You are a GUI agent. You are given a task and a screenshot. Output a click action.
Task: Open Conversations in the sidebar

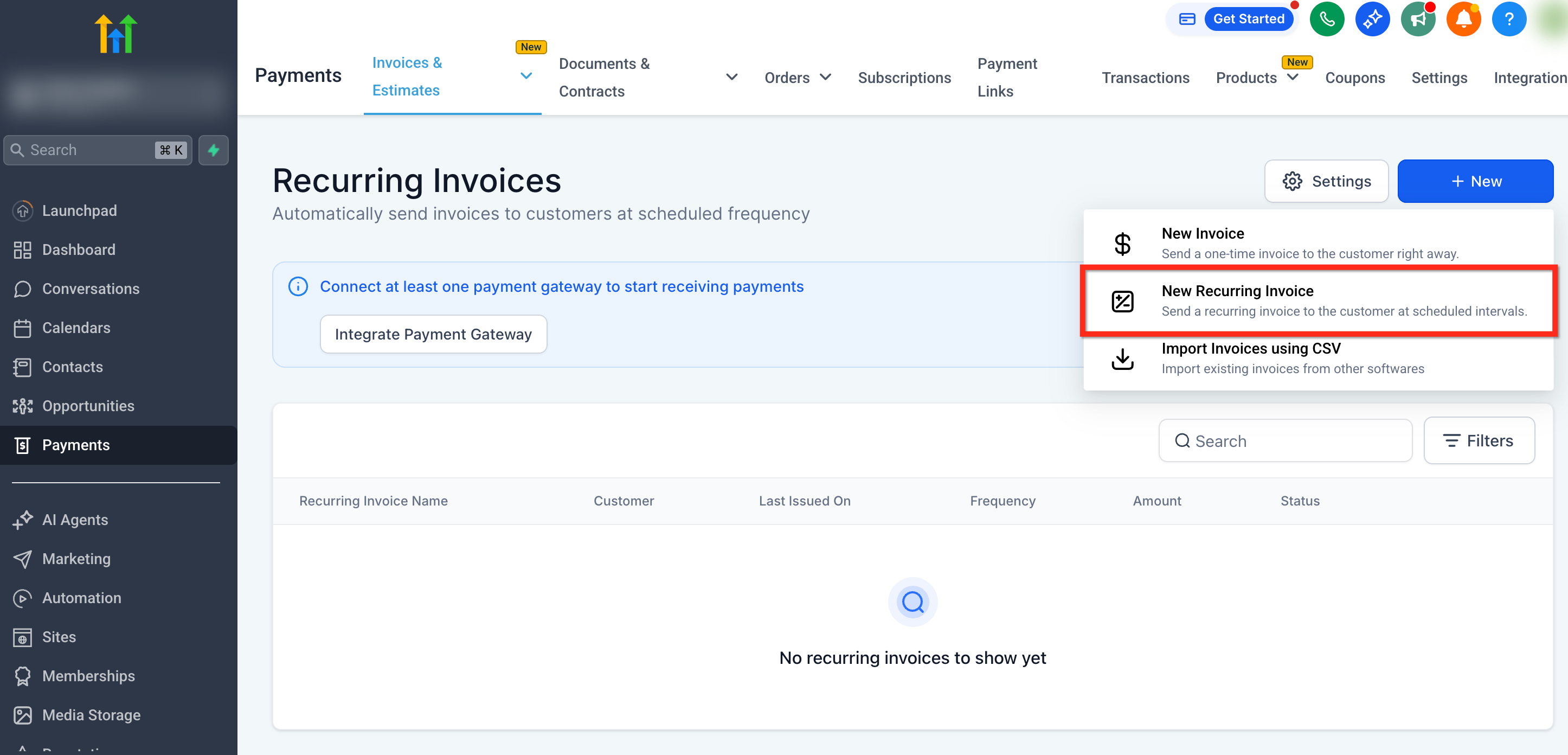click(x=91, y=289)
